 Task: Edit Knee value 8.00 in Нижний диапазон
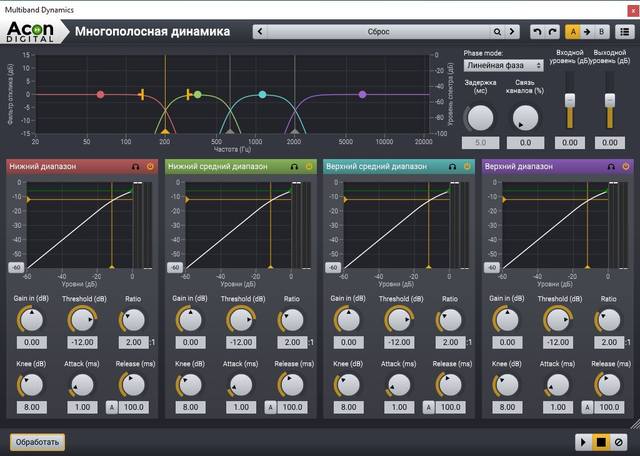(32, 407)
